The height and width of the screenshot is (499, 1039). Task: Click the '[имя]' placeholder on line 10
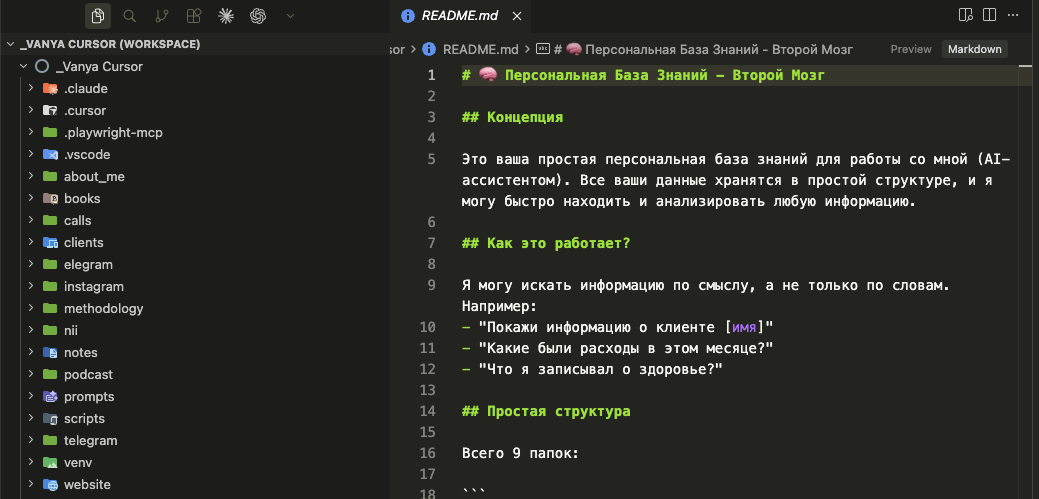click(745, 327)
